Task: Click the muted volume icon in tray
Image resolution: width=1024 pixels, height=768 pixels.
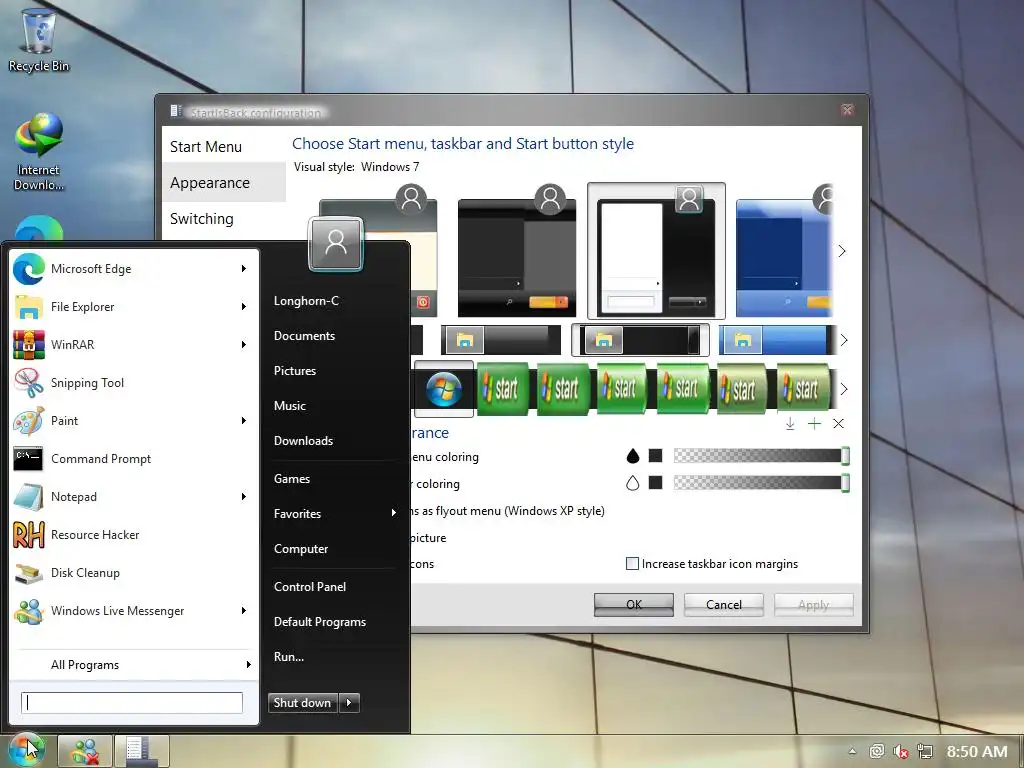Action: [901, 752]
